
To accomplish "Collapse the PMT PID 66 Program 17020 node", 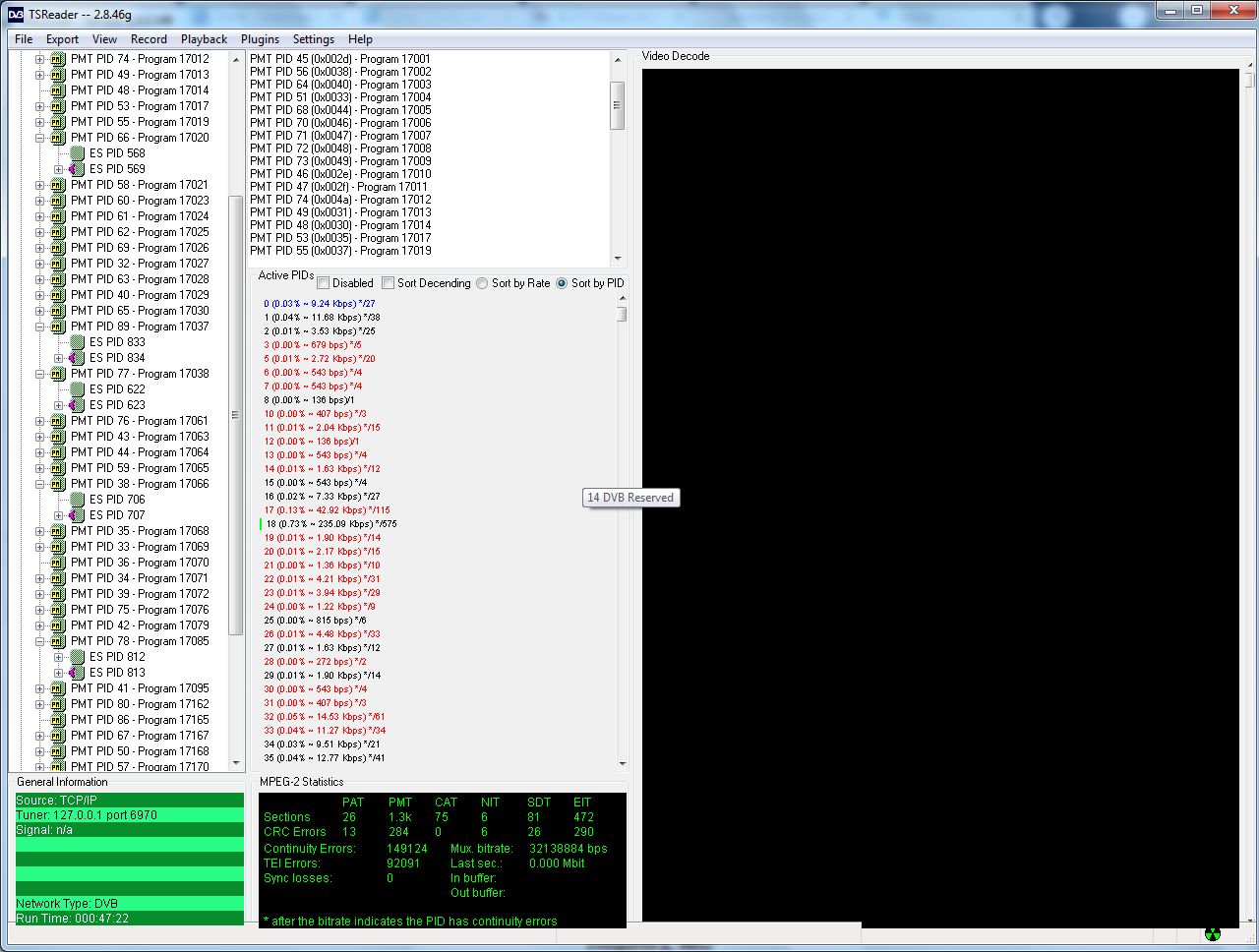I will pos(40,138).
